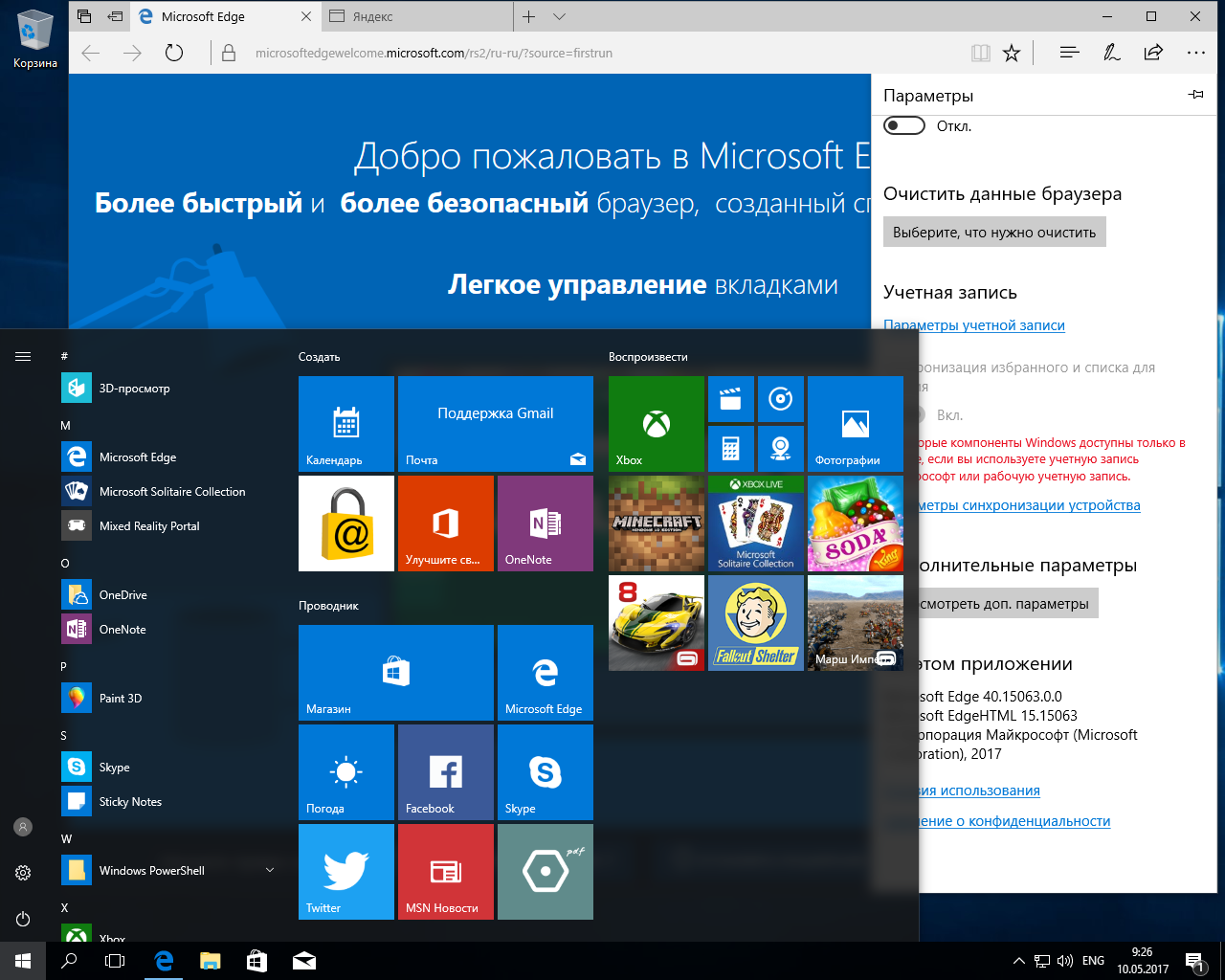
Task: Open the Movies clapperboard small tile
Action: tap(731, 399)
